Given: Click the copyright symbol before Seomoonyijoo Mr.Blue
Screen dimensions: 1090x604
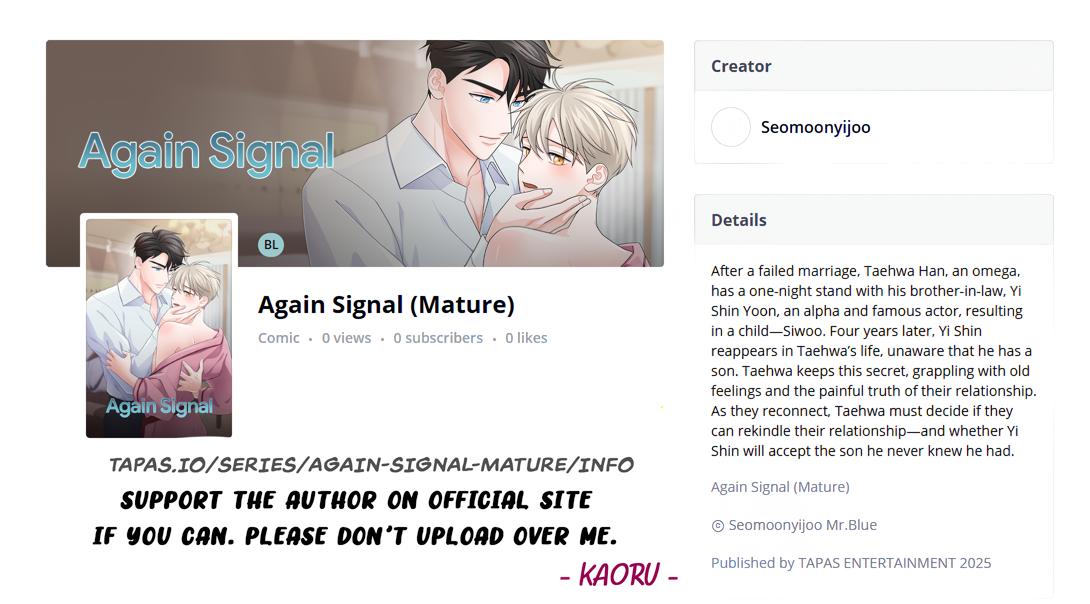Looking at the screenshot, I should click(x=717, y=526).
